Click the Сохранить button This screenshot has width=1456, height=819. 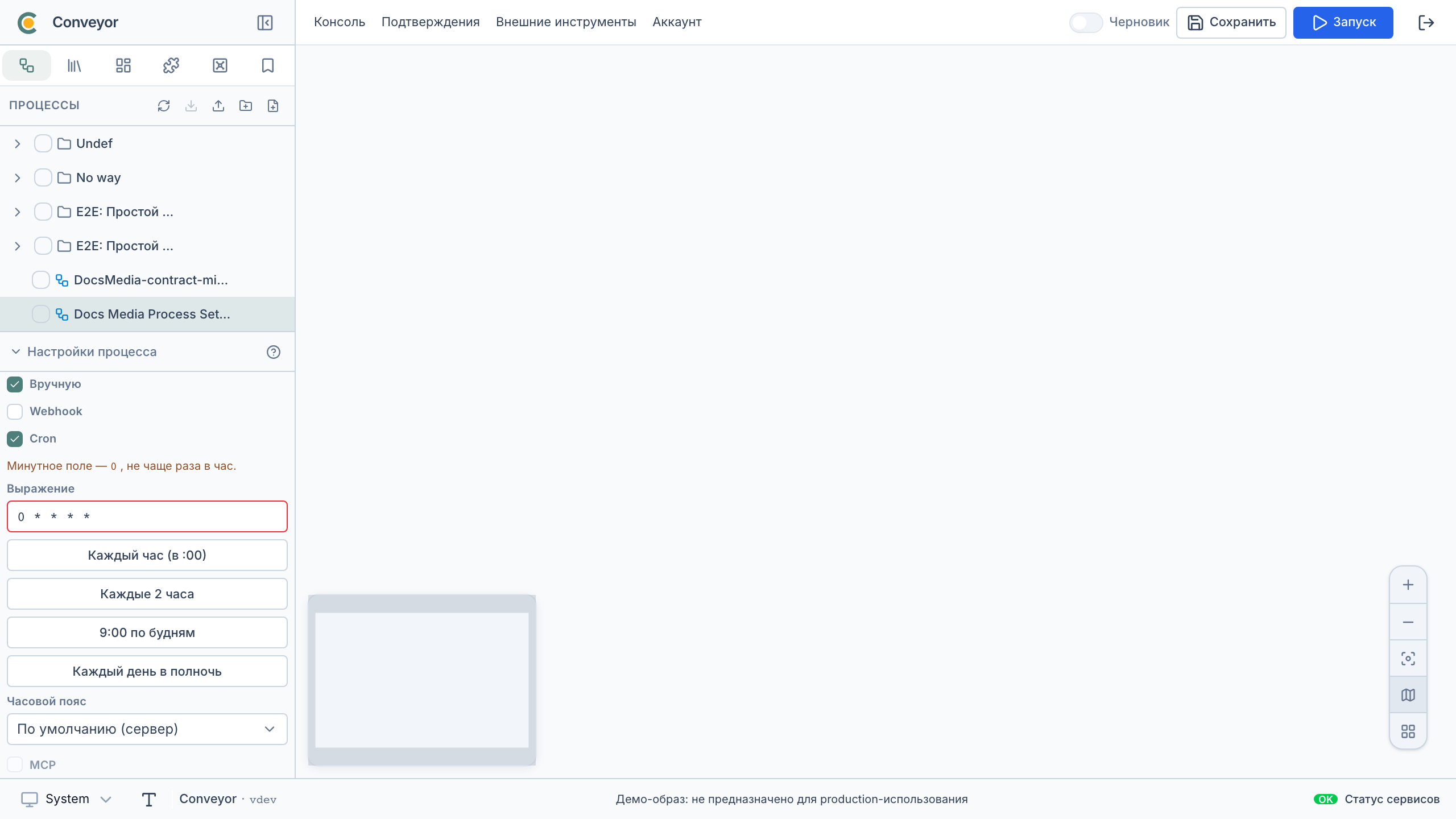[x=1231, y=23]
